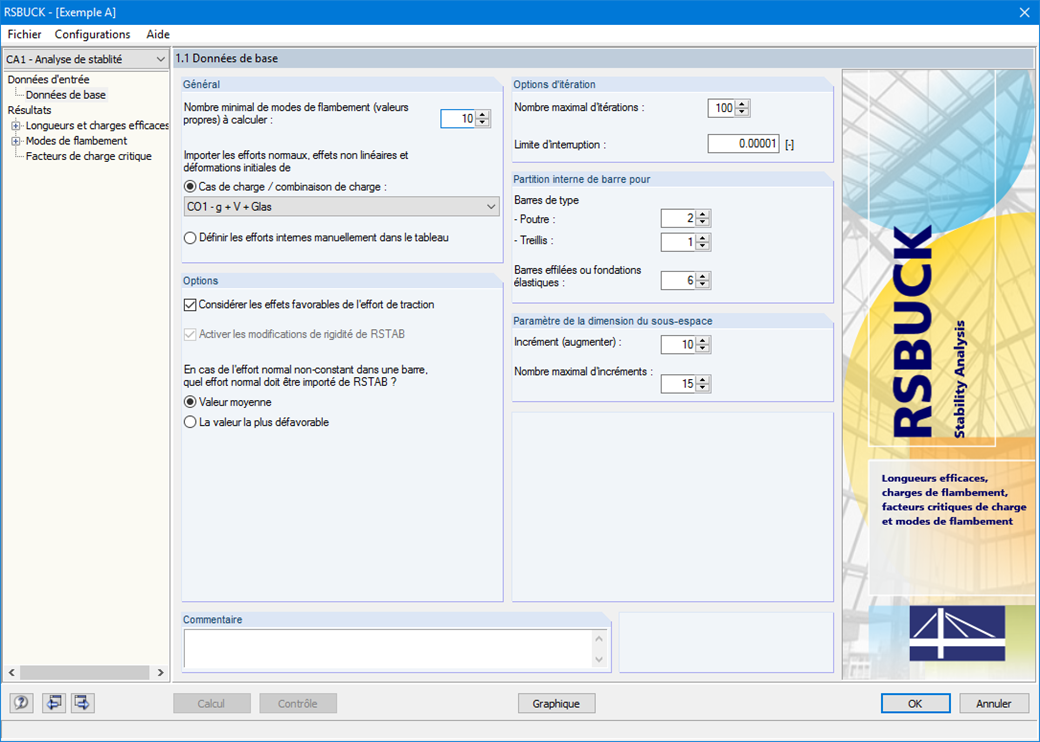The width and height of the screenshot is (1040, 742).
Task: Select Valeur moyenne radio option
Action: point(190,402)
